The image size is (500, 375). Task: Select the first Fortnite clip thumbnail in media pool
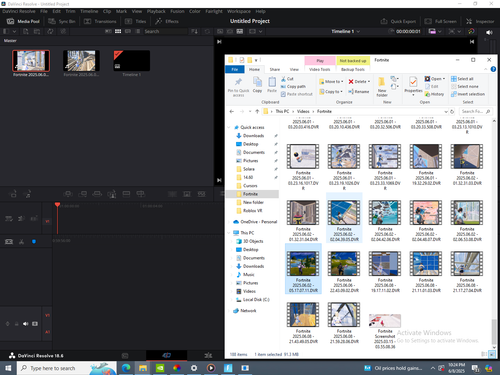click(31, 61)
